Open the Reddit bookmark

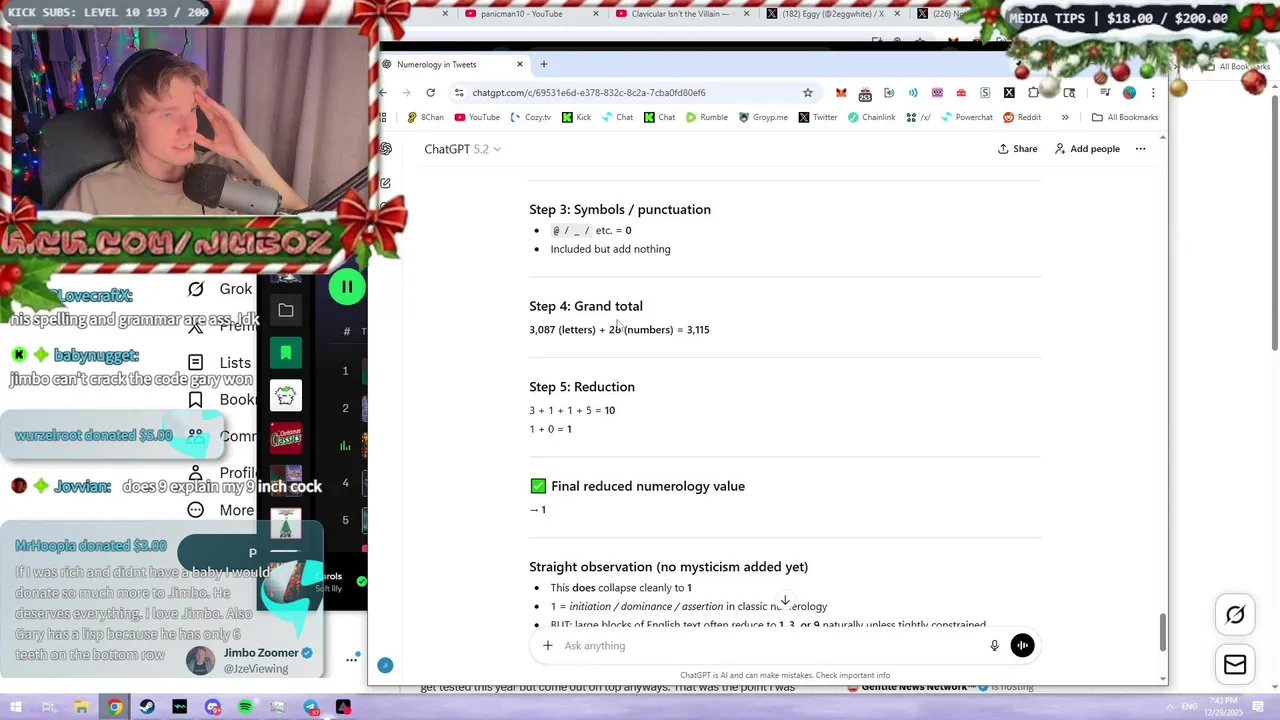pos(1022,117)
